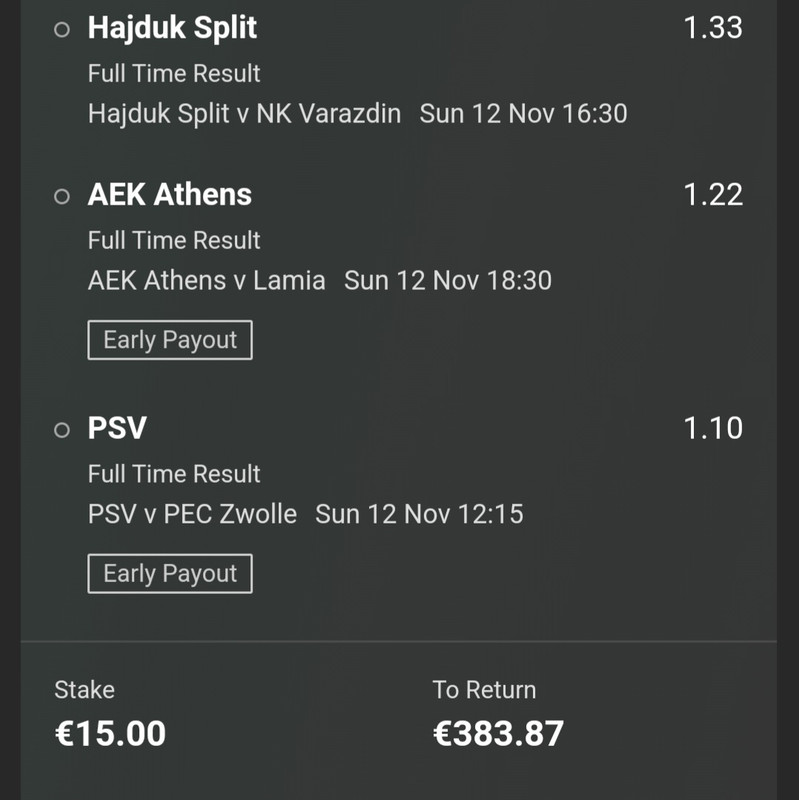The height and width of the screenshot is (800, 799).
Task: Open PSV v PEC Zwolle match
Action: [192, 514]
